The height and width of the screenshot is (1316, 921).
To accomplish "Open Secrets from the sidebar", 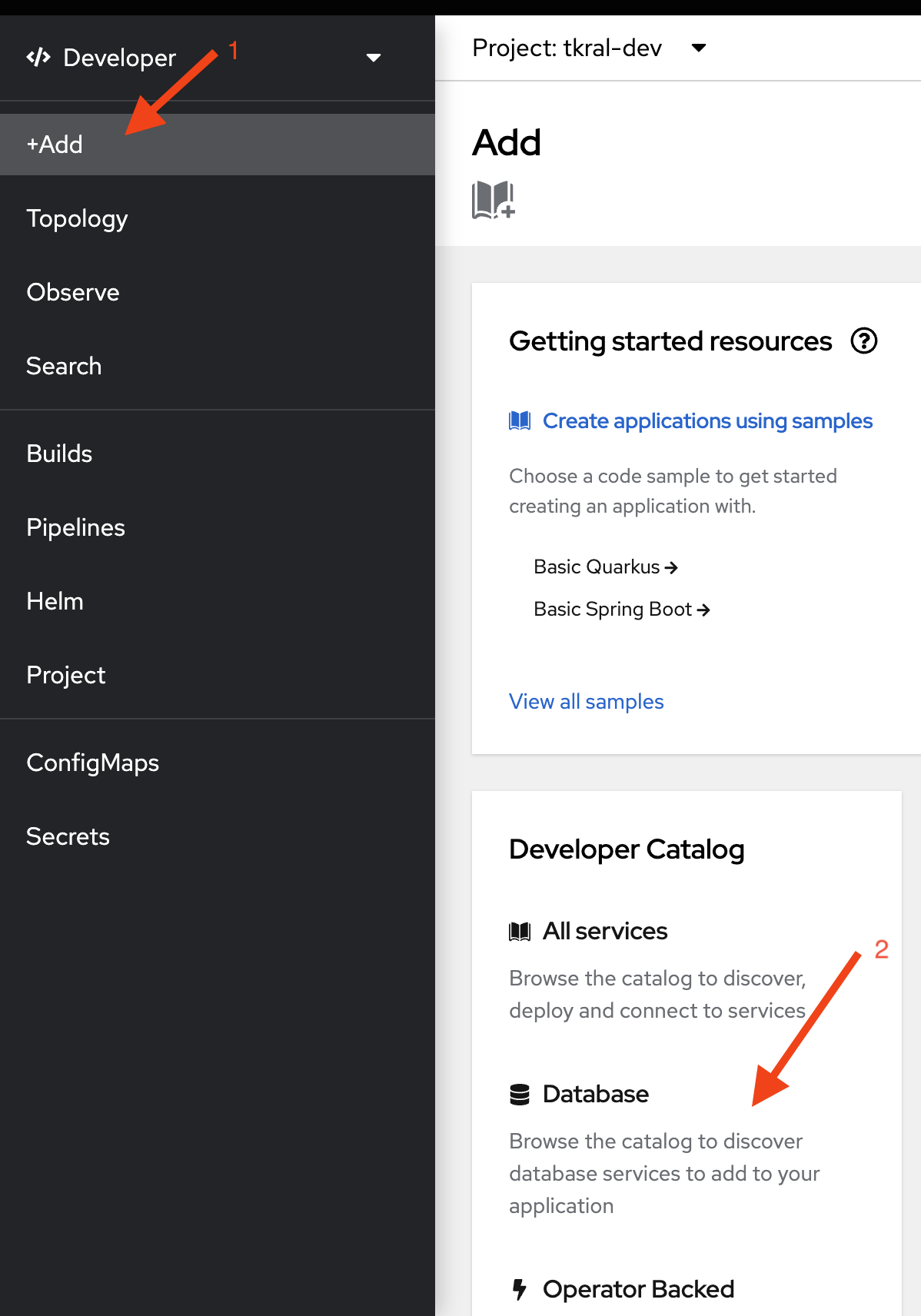I will [68, 837].
